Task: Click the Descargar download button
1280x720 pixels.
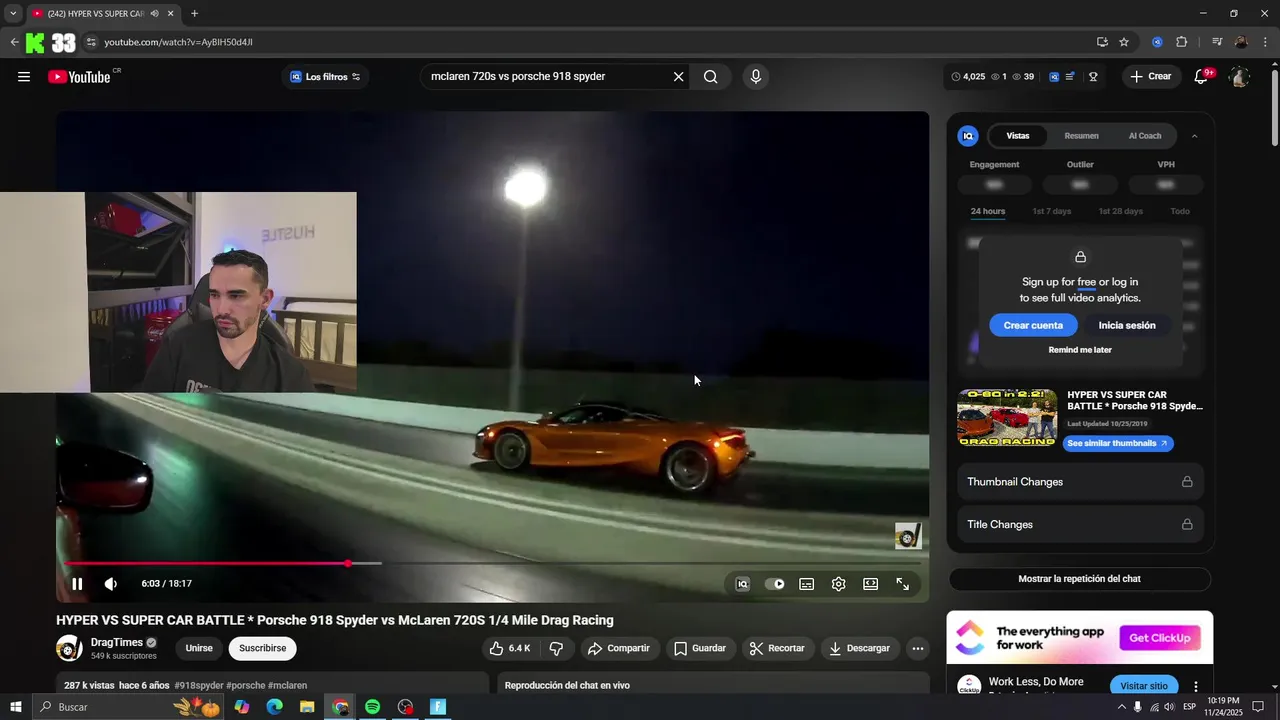Action: click(x=859, y=648)
